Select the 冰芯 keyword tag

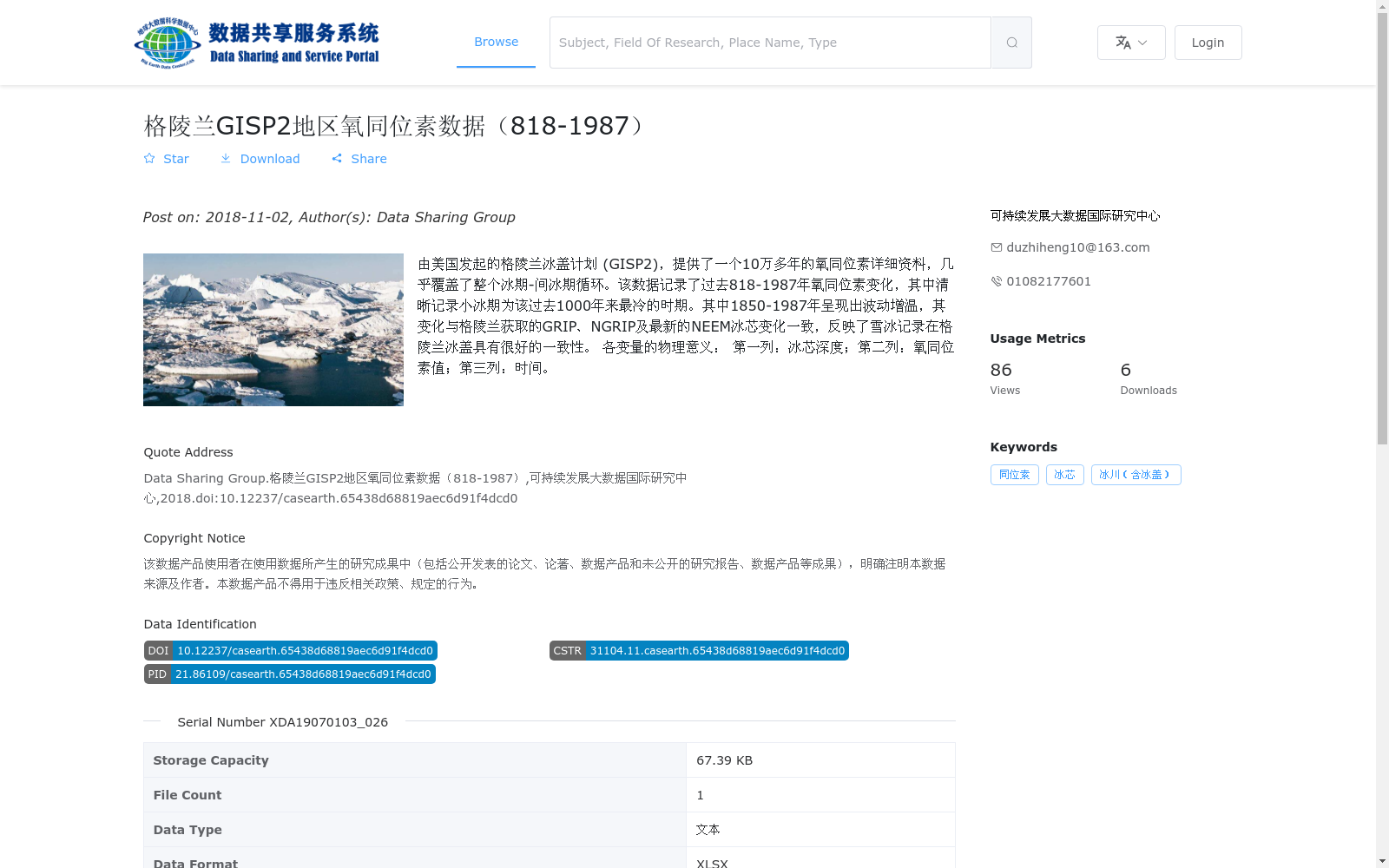coord(1064,475)
